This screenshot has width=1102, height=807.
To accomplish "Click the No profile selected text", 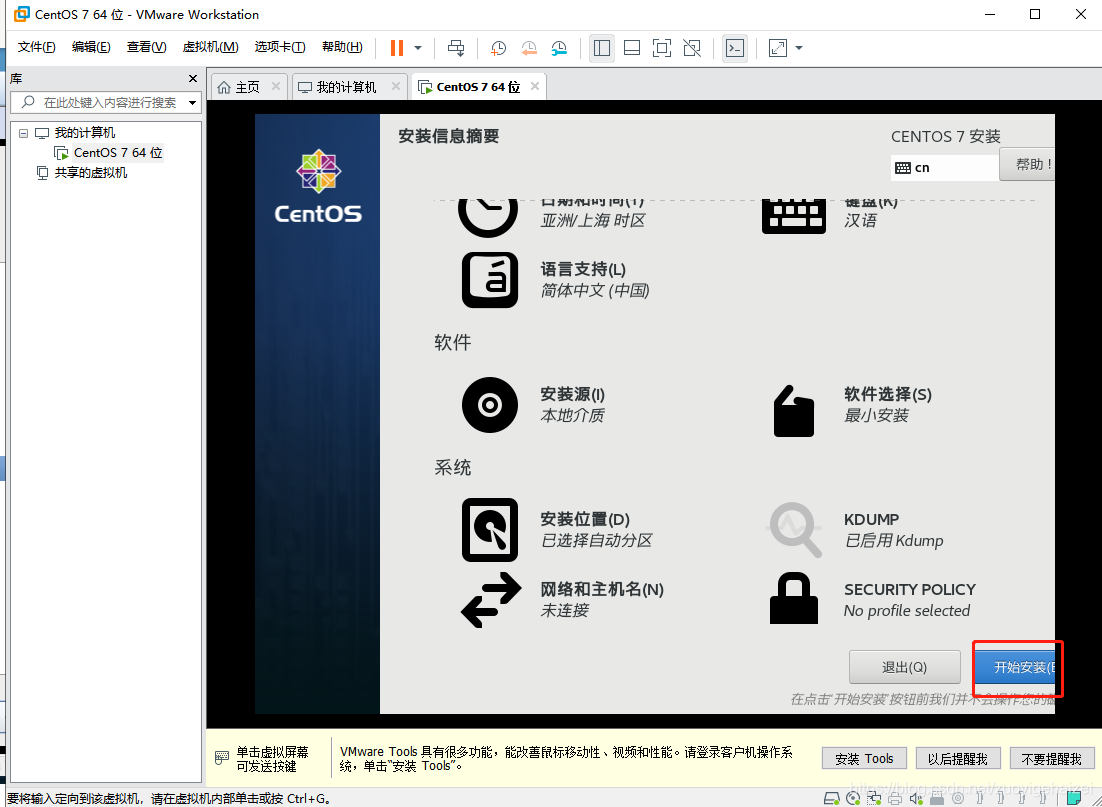I will point(907,611).
